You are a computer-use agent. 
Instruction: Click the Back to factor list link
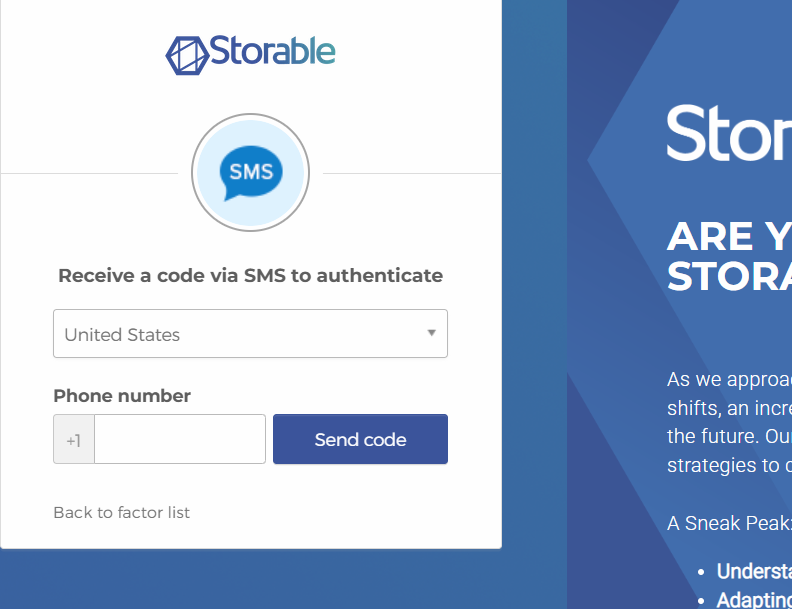tap(121, 512)
